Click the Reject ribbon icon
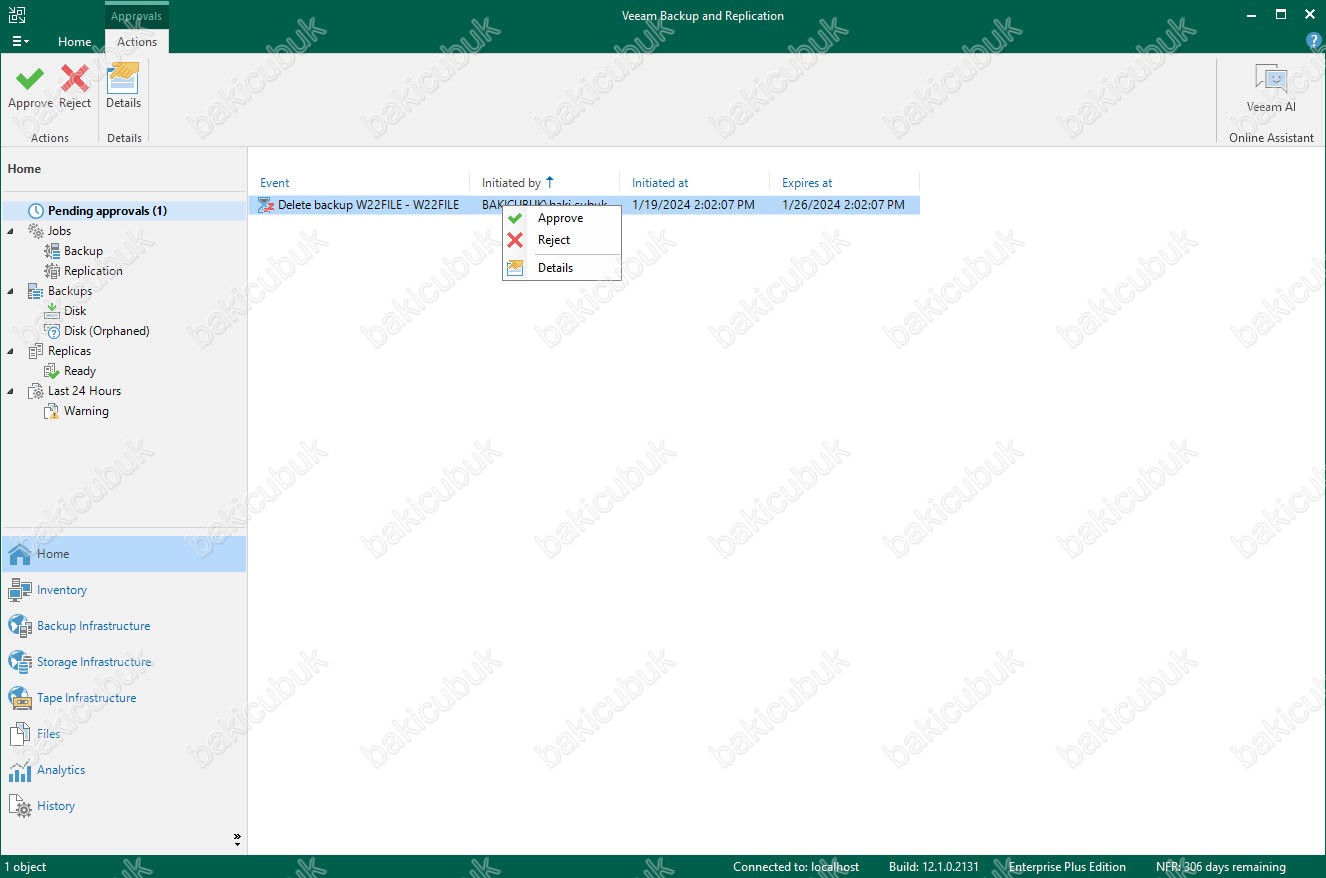This screenshot has width=1326, height=878. 75,87
